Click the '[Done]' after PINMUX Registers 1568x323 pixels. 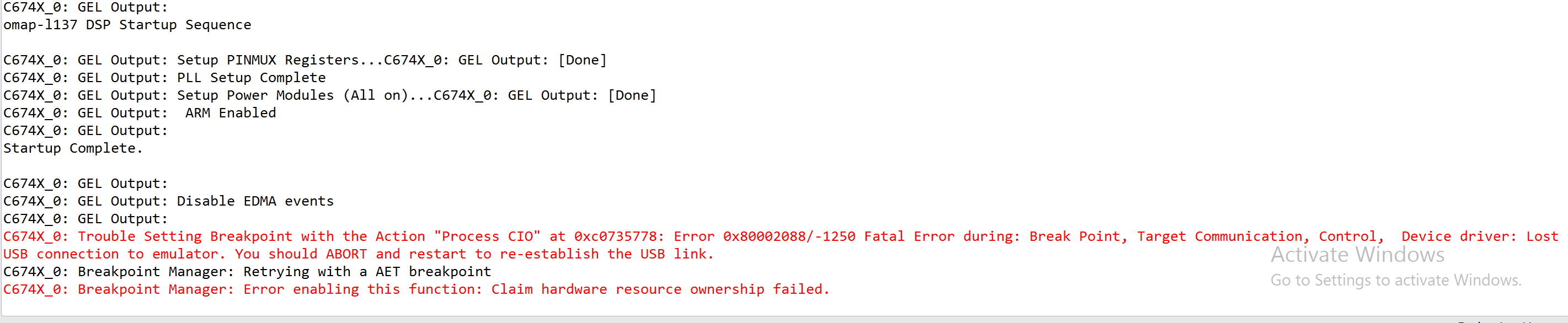click(583, 60)
